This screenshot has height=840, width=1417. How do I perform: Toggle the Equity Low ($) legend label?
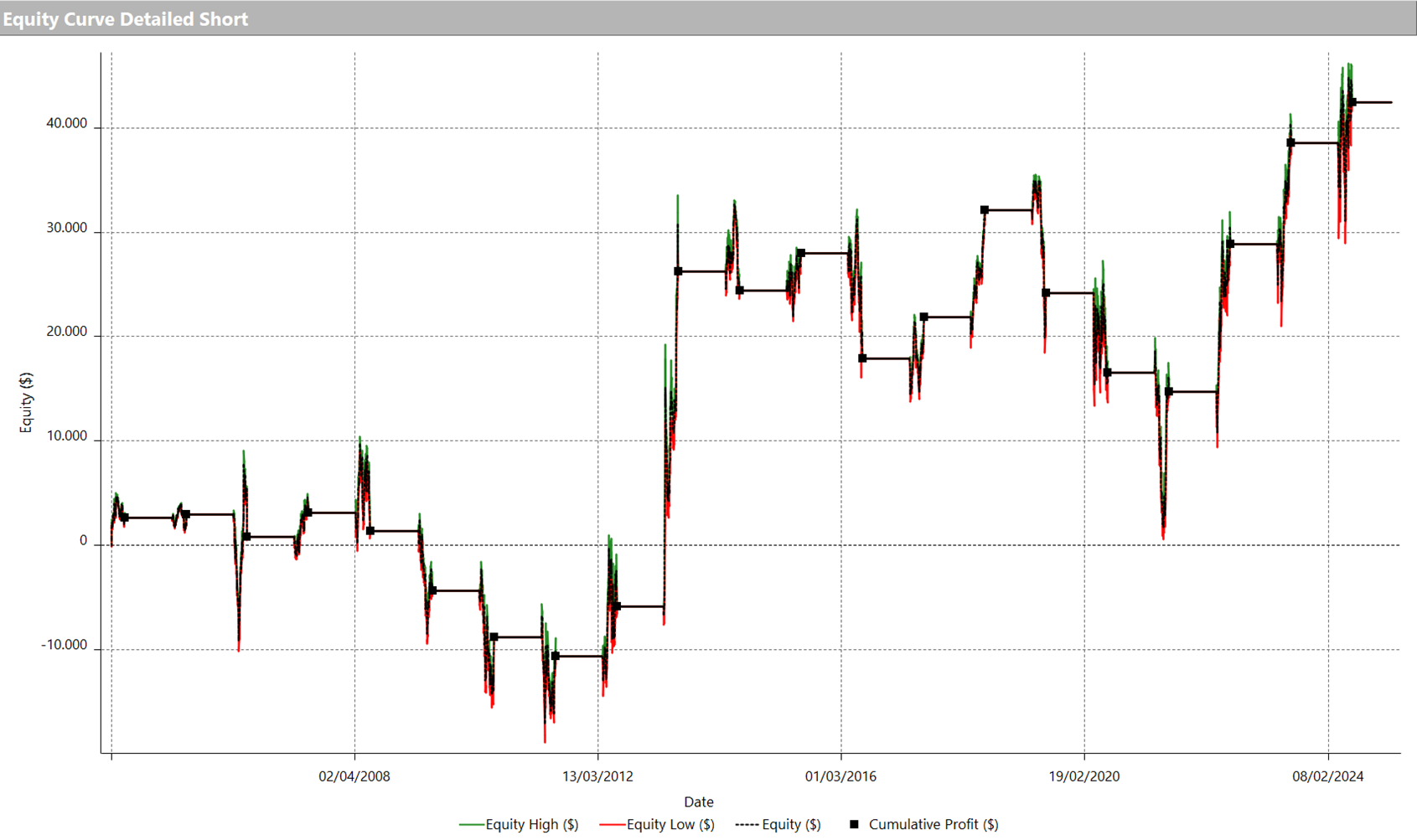(x=670, y=825)
